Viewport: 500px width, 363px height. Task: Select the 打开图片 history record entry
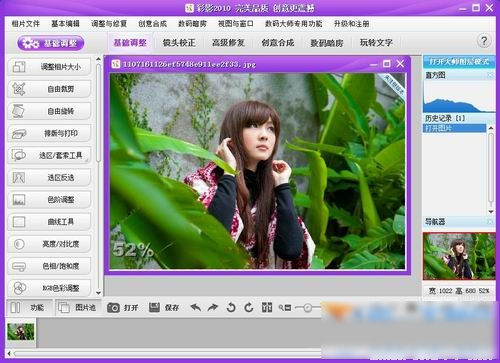point(455,128)
